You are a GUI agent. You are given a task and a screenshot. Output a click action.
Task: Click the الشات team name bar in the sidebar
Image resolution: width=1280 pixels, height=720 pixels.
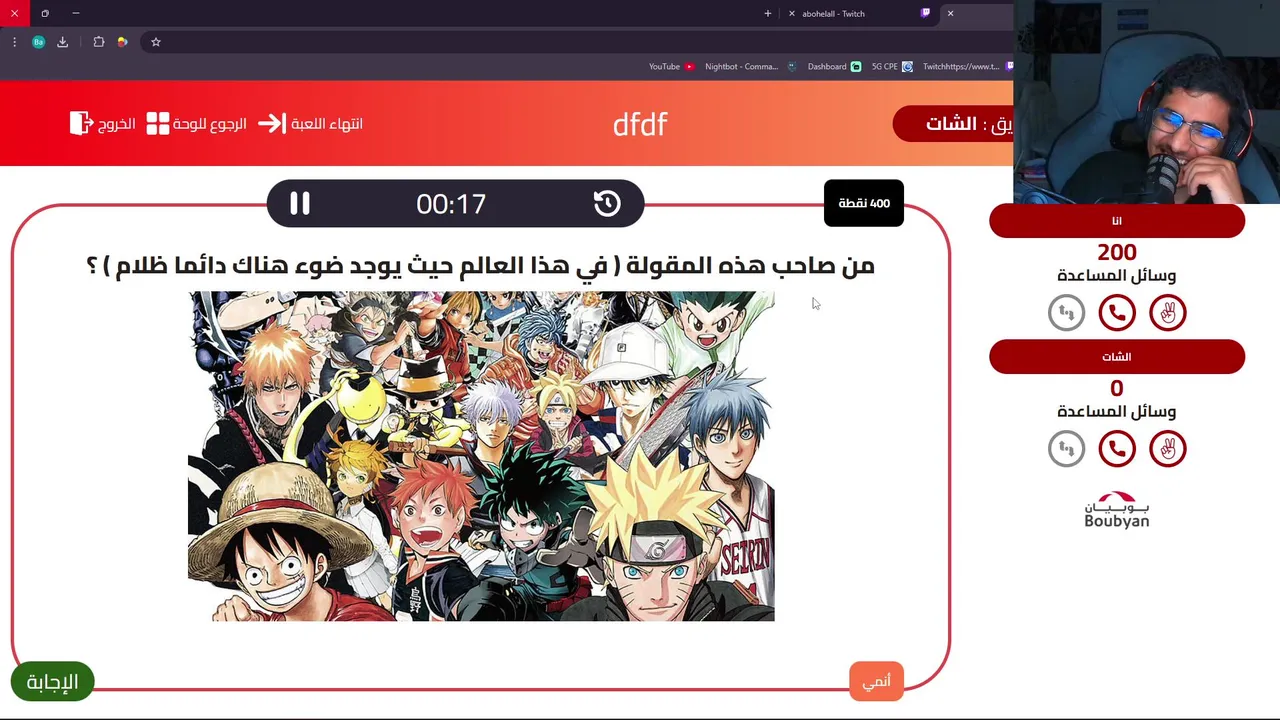point(1117,357)
